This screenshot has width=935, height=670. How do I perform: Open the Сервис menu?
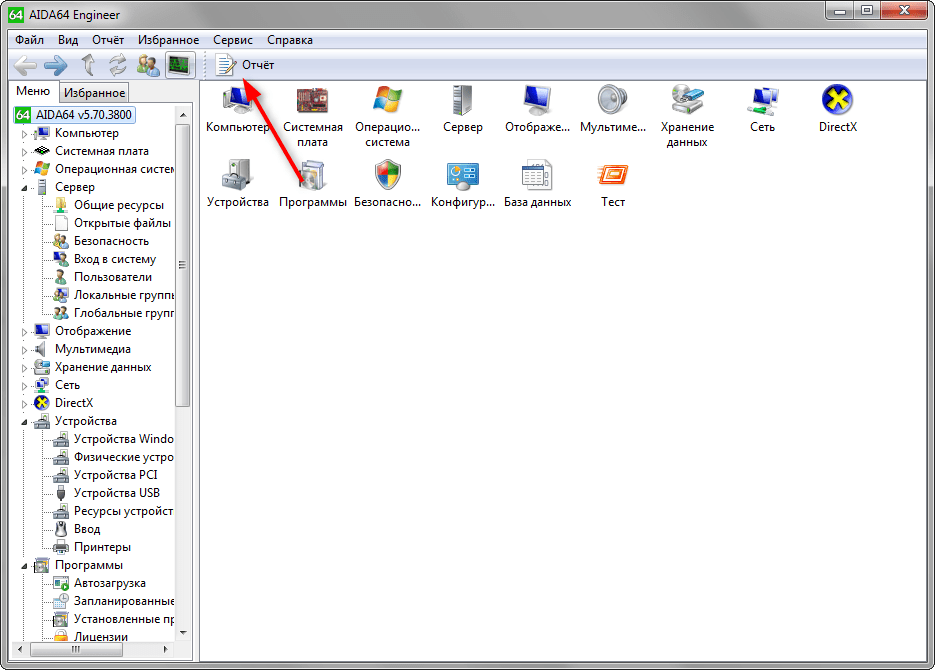coord(233,40)
